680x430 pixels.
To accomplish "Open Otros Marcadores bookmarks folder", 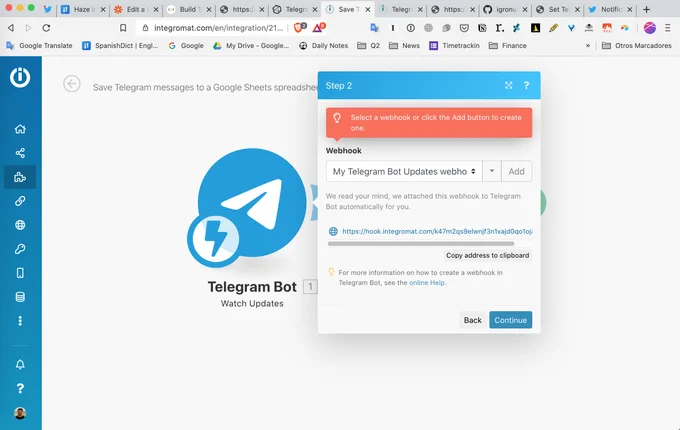I will click(x=637, y=46).
